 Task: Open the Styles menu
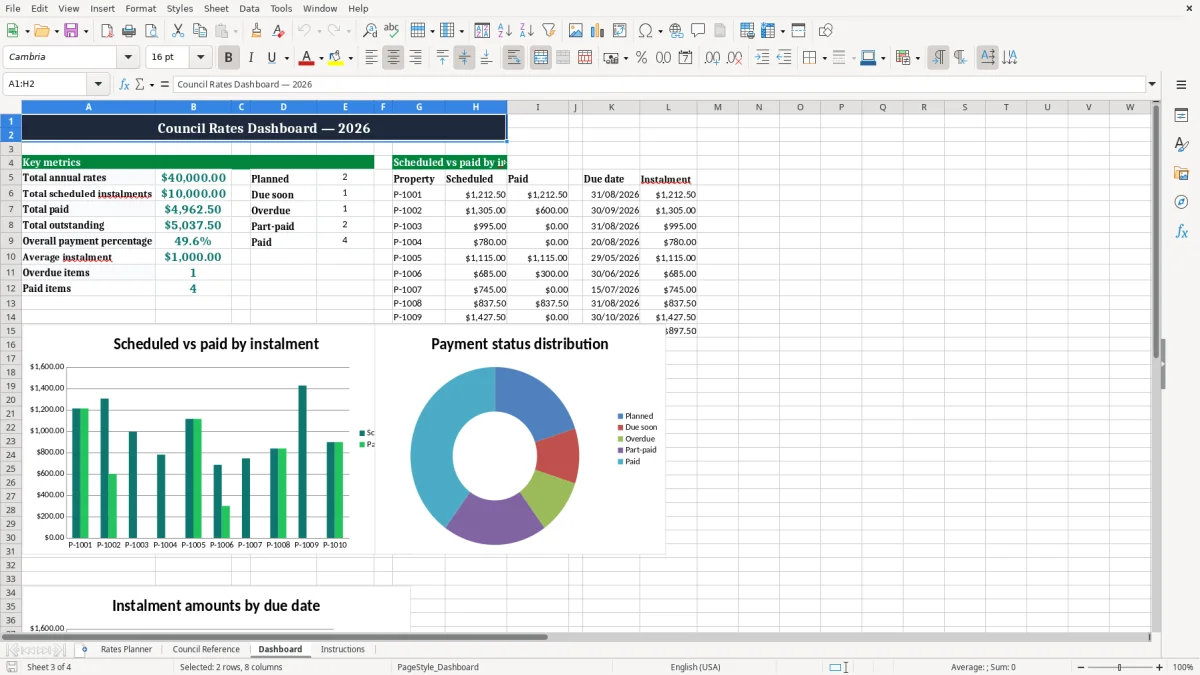pyautogui.click(x=180, y=8)
